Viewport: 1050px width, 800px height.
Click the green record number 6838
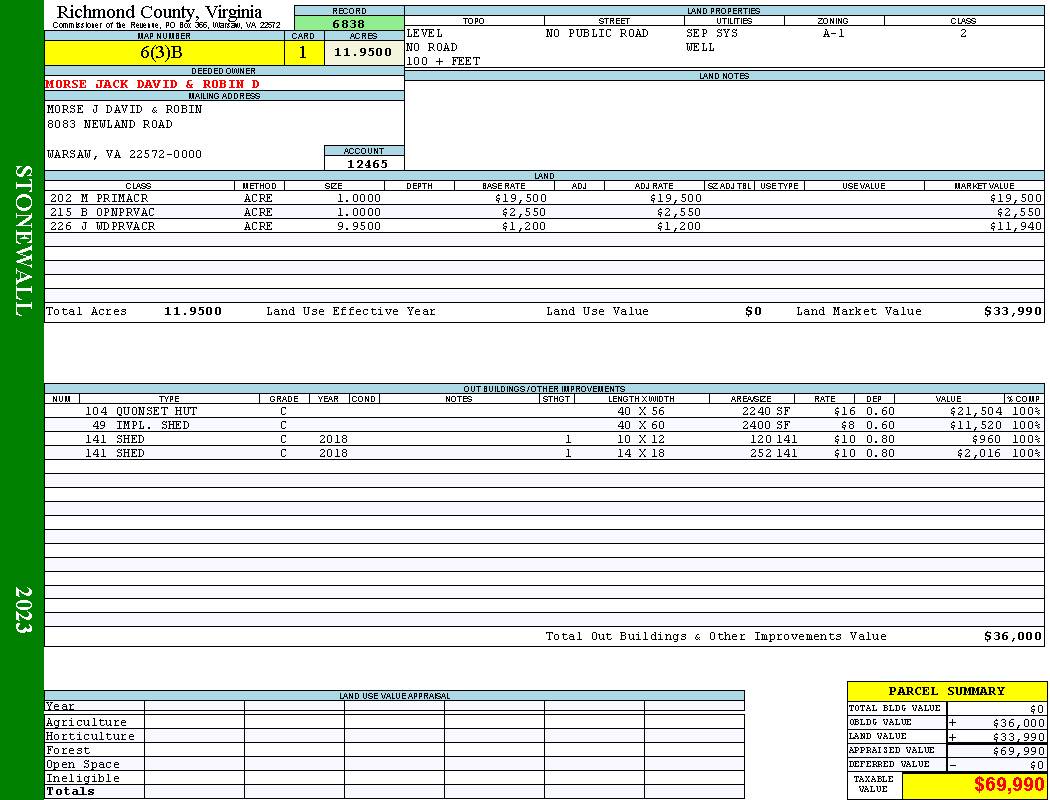[x=349, y=23]
